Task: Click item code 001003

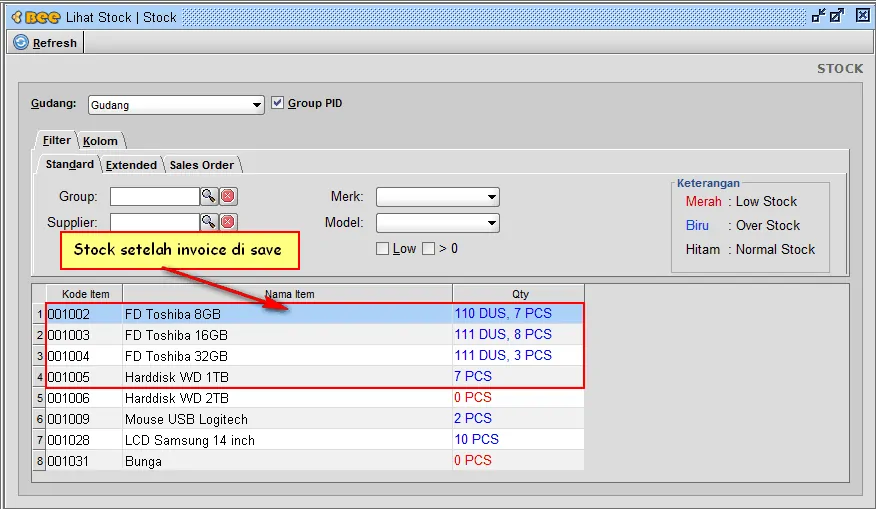Action: [x=69, y=335]
